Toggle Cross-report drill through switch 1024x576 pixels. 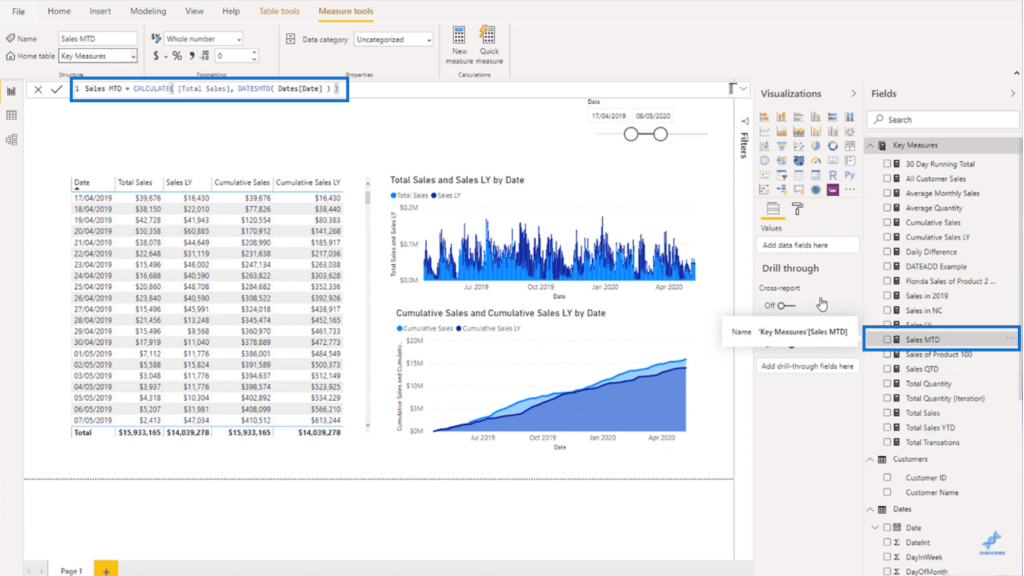[x=786, y=306]
